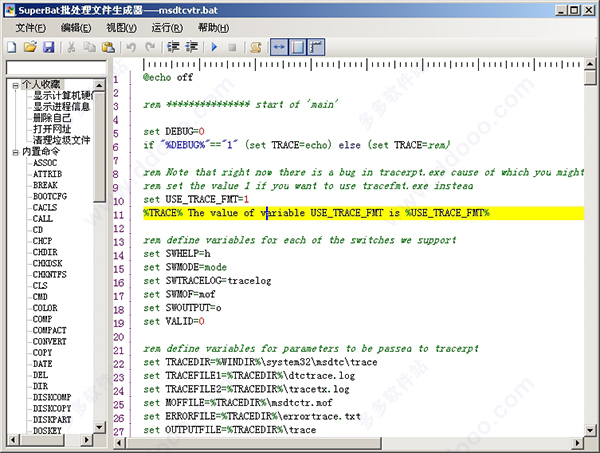Select 删除自己 in favorites
This screenshot has width=600, height=453.
click(52, 117)
